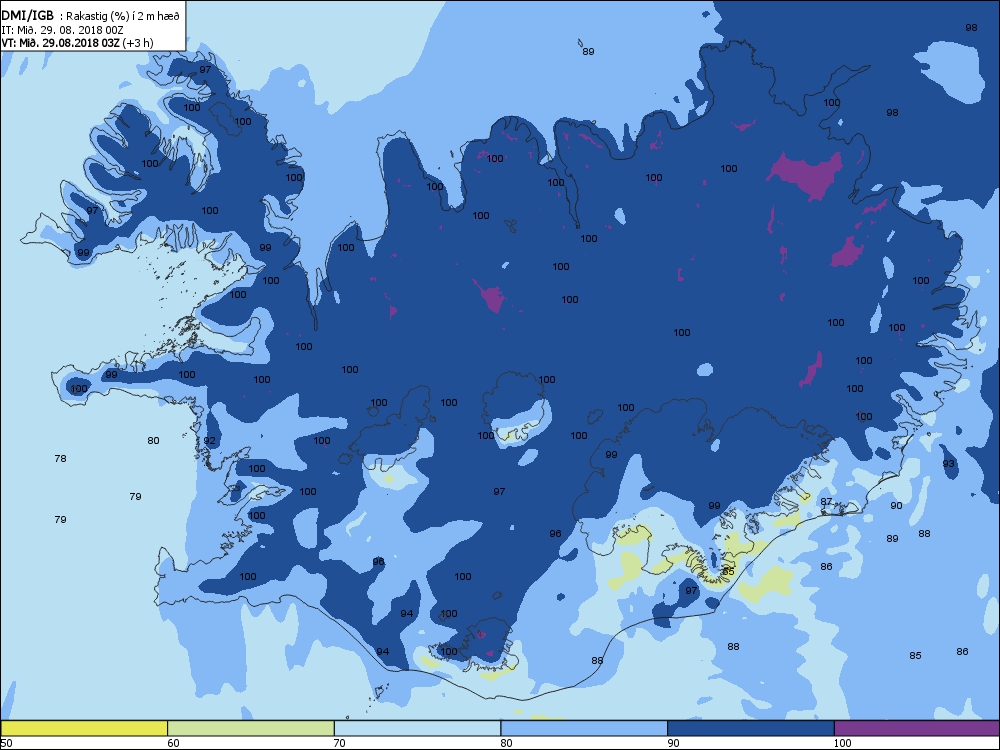Click the '98' value in the top-right corner
Screen dimensions: 1000x750
(x=971, y=27)
